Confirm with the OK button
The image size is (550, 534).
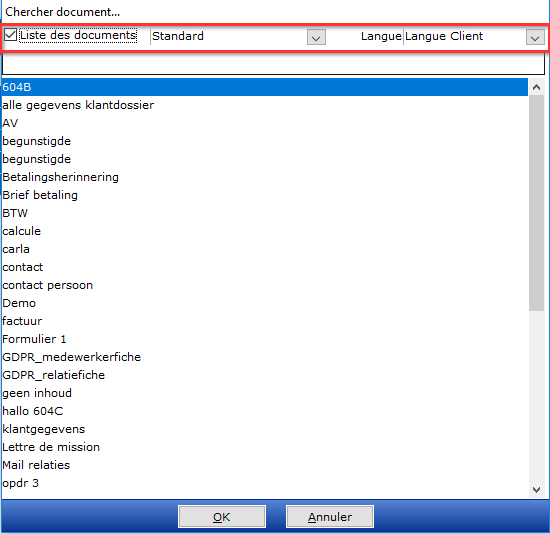[x=222, y=516]
